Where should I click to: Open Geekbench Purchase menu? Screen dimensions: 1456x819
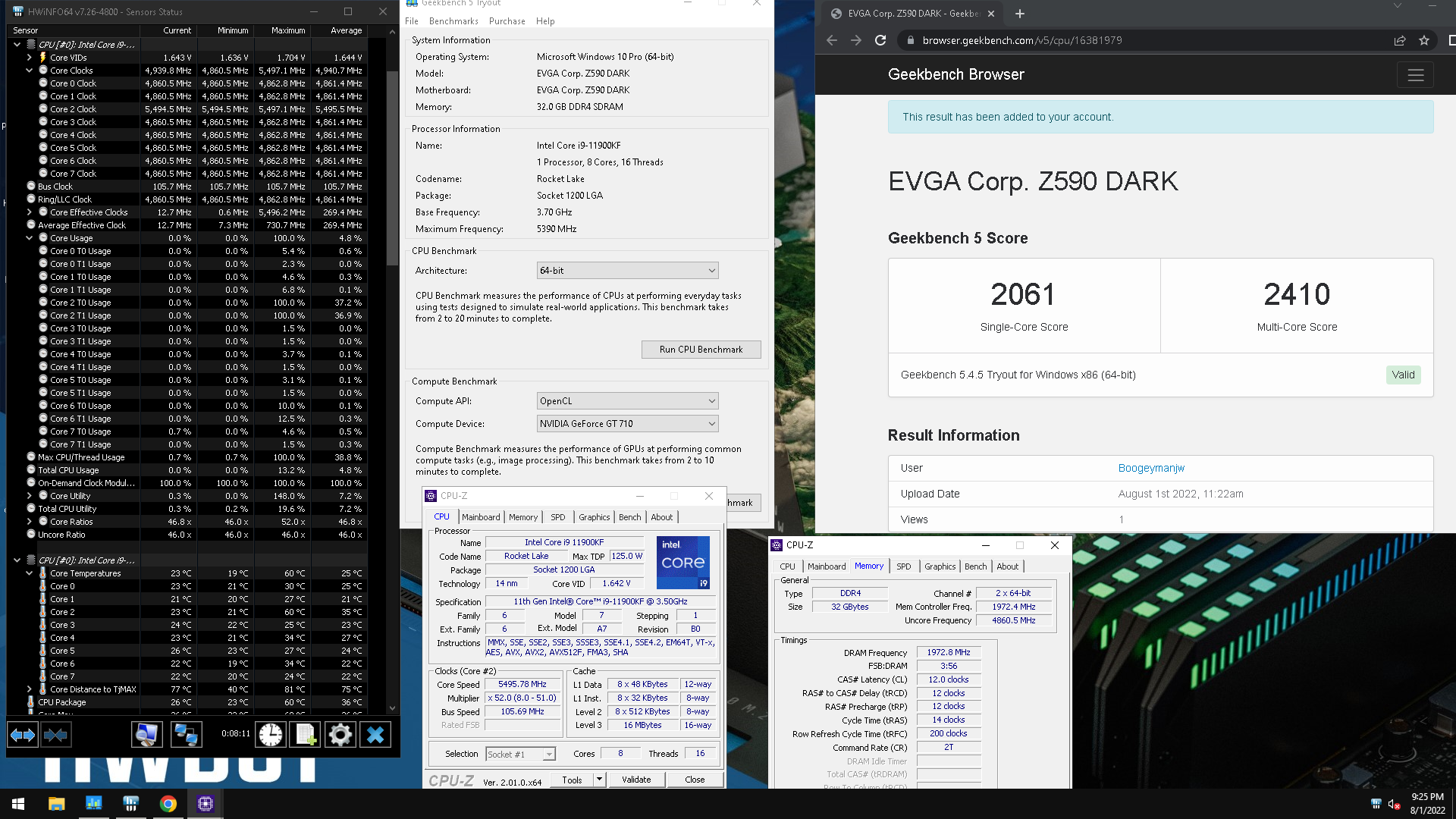tap(507, 21)
